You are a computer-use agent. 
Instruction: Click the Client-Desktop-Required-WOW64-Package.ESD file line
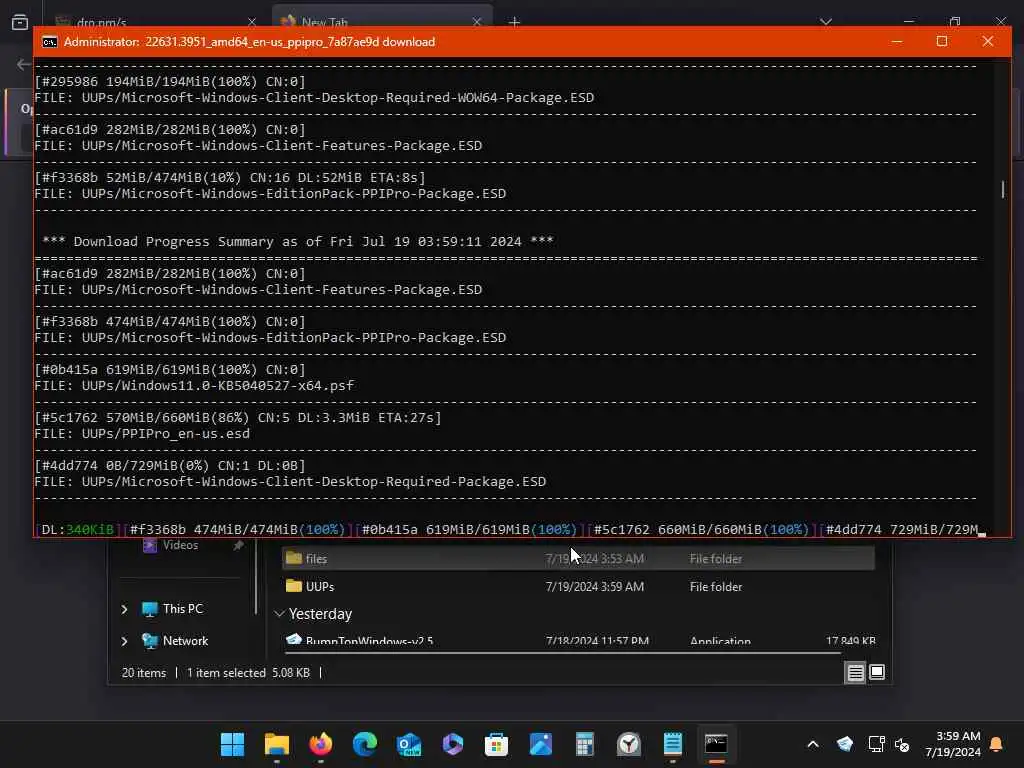pos(315,98)
